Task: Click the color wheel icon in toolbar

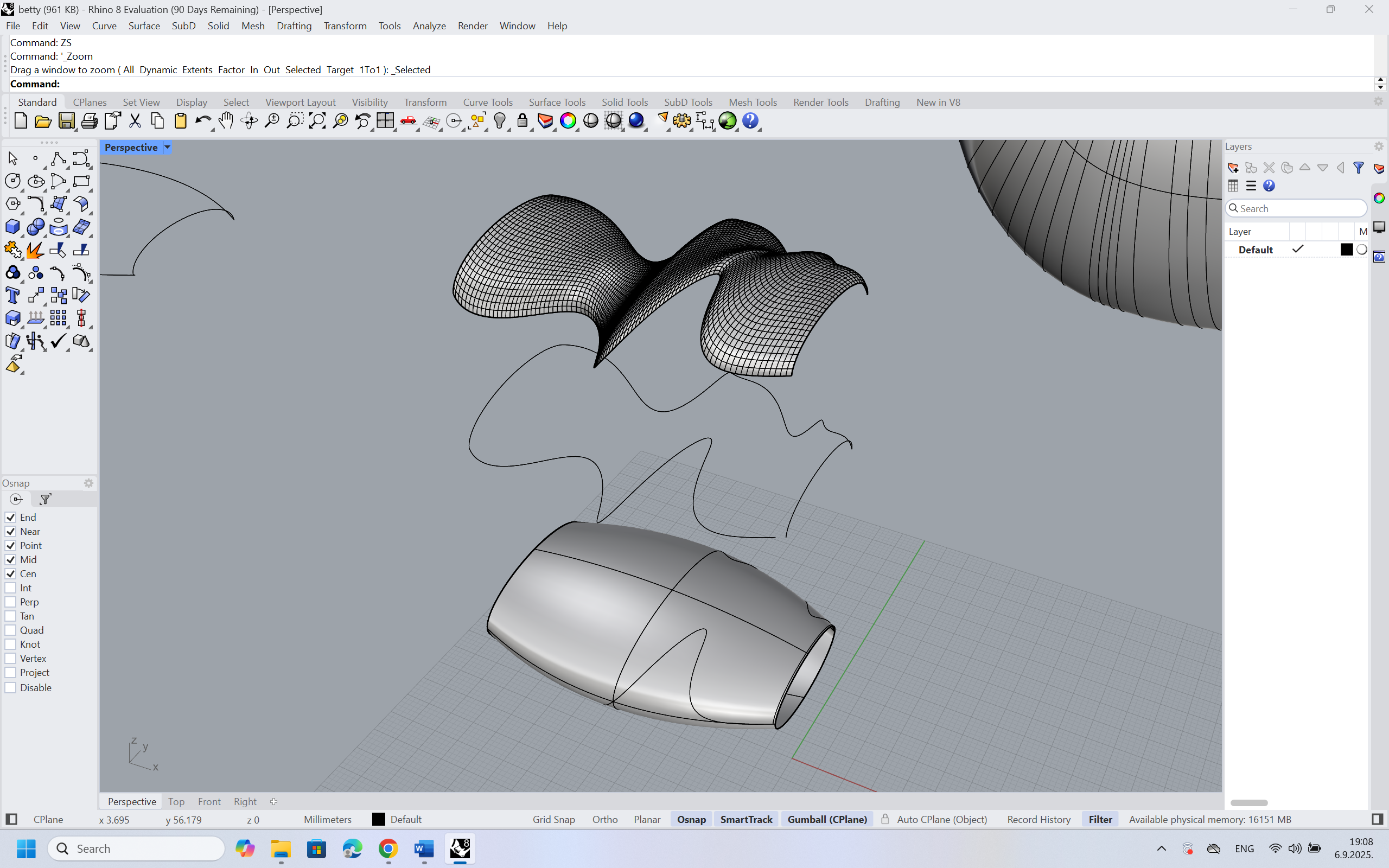Action: pyautogui.click(x=568, y=121)
